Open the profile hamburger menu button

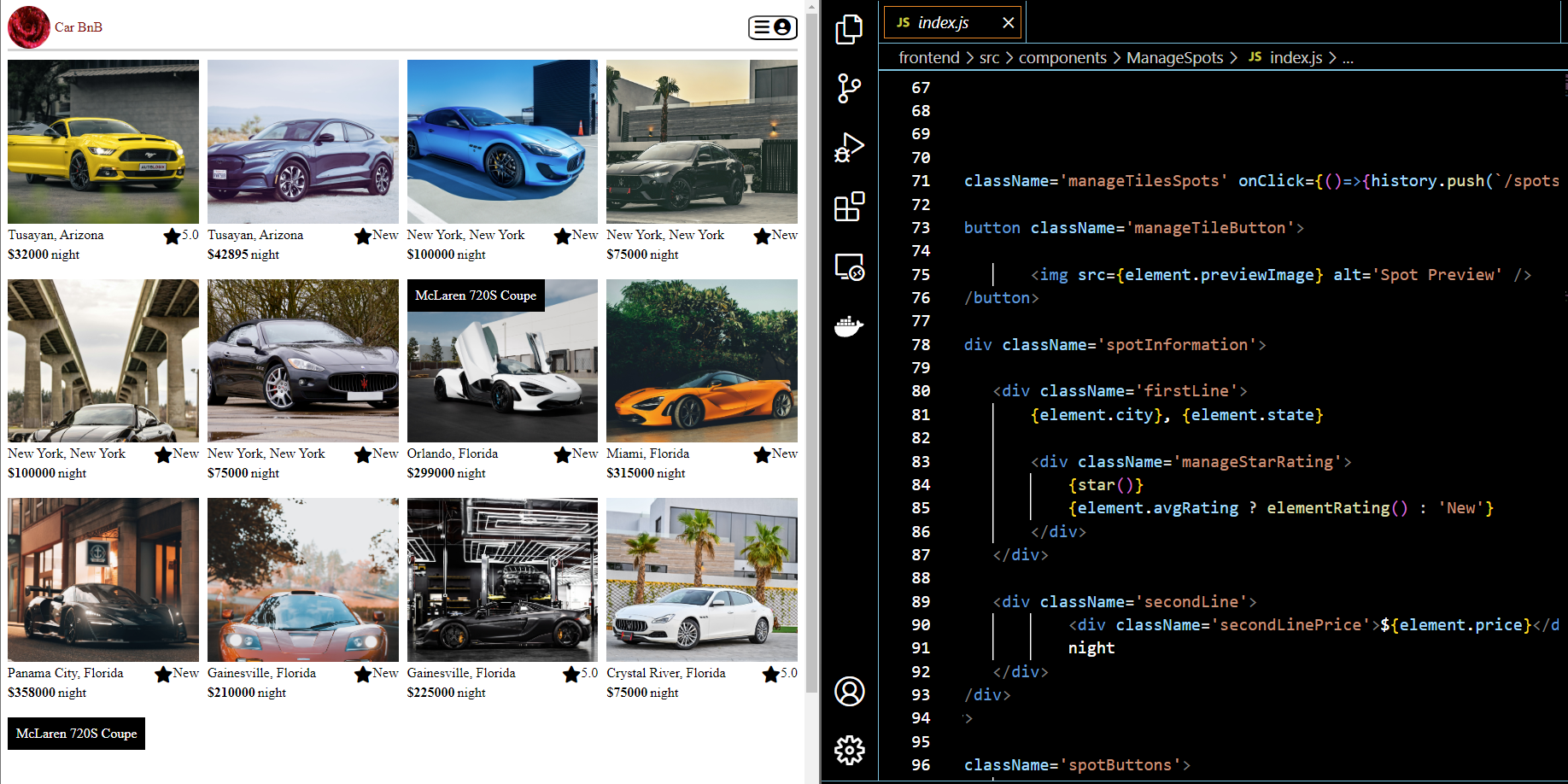click(x=772, y=27)
